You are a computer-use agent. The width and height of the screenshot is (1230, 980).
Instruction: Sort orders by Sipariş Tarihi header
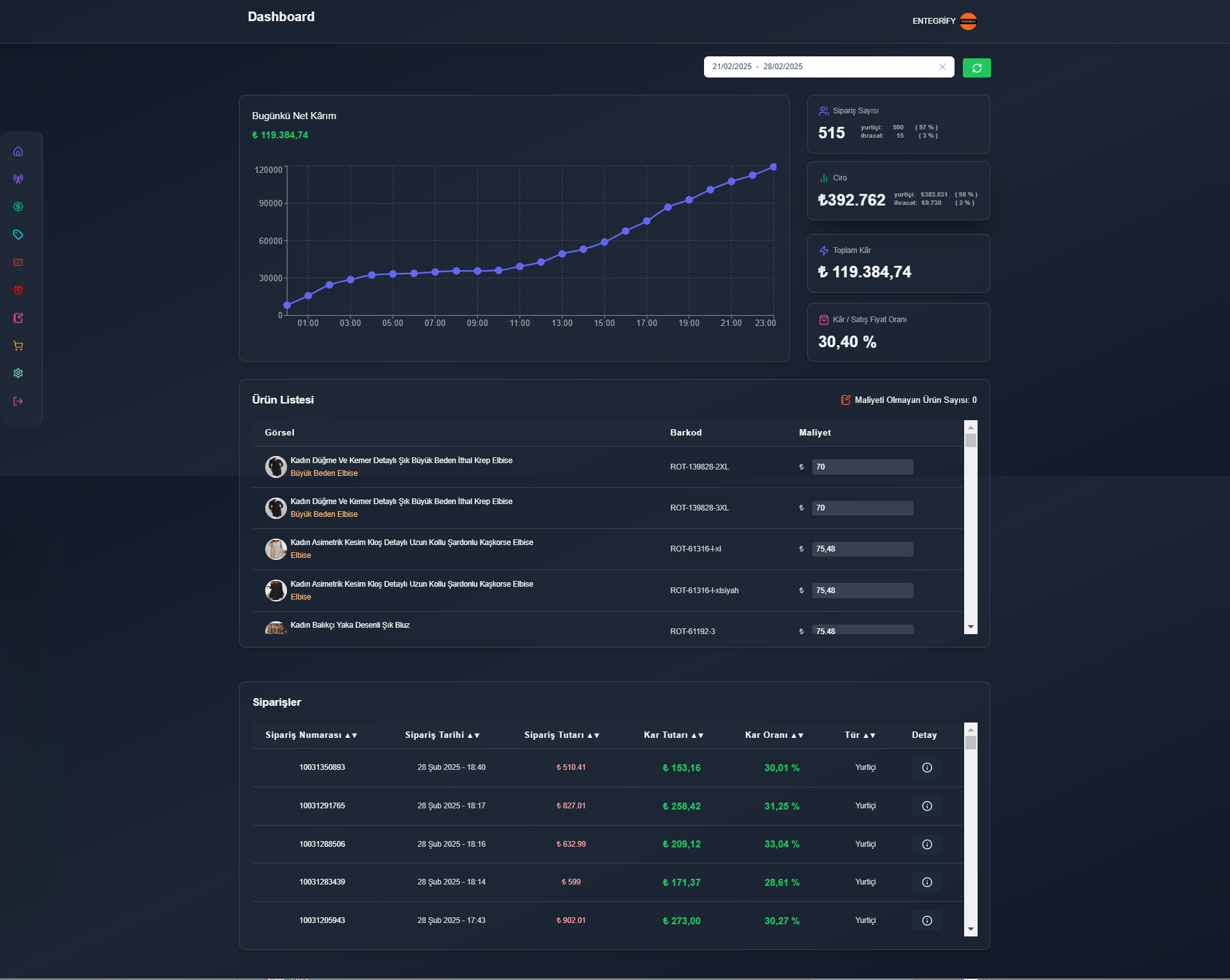(442, 735)
